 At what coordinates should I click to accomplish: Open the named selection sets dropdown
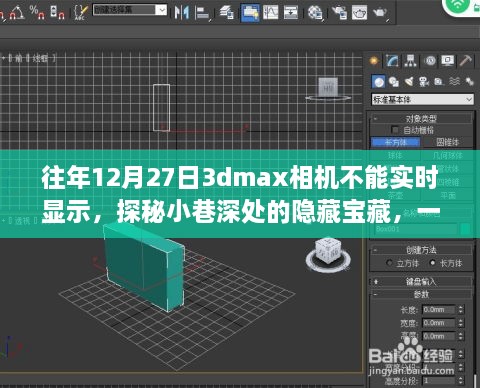pyautogui.click(x=129, y=10)
